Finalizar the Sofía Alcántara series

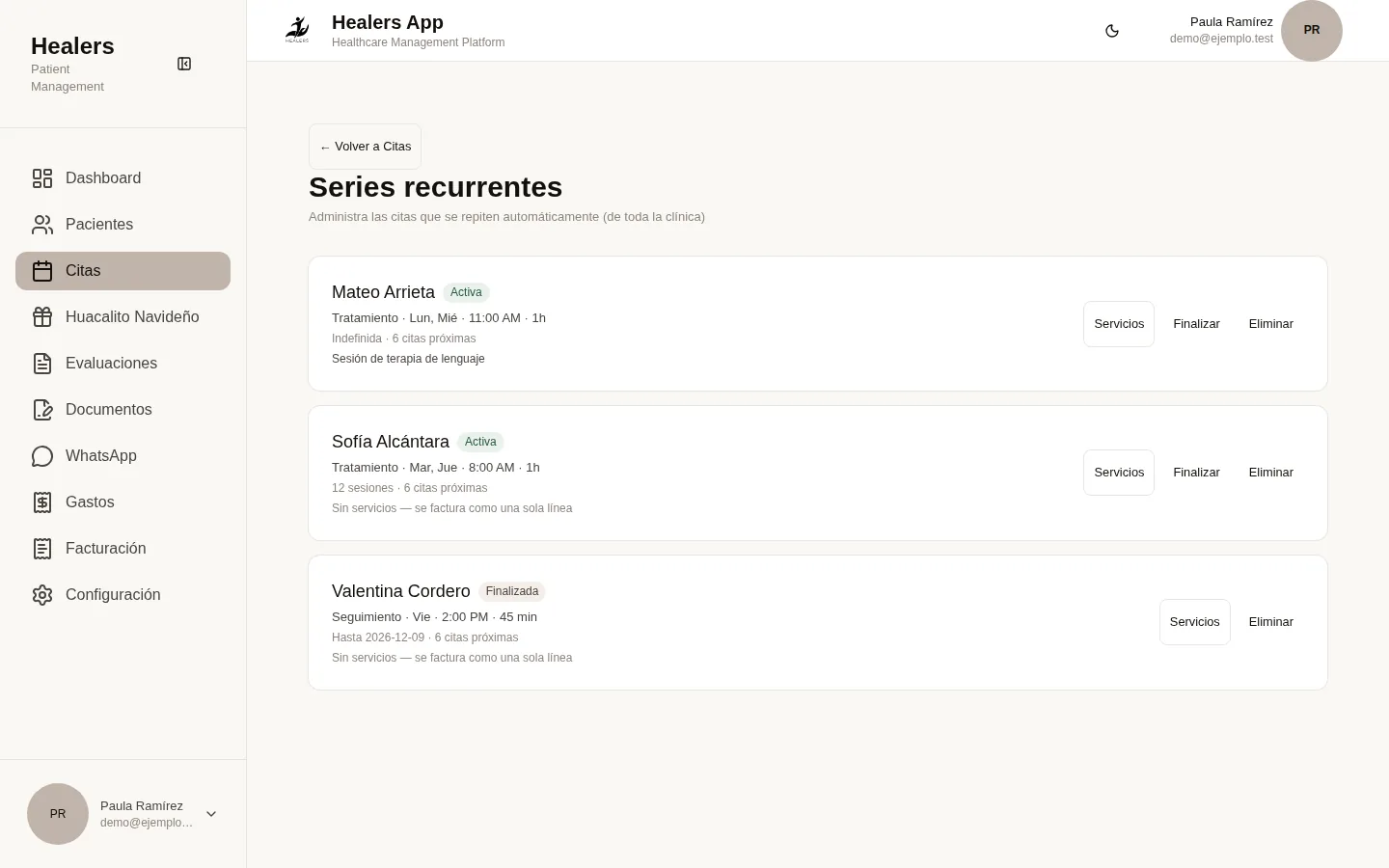(1196, 473)
